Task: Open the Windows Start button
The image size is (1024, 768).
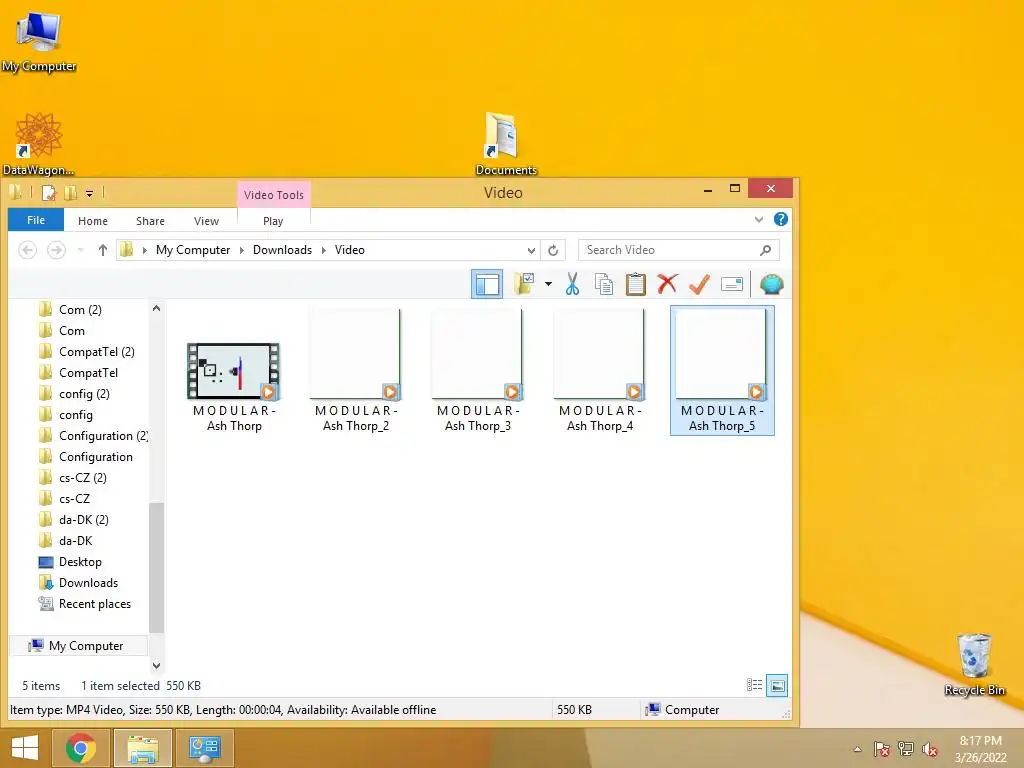Action: (x=25, y=748)
